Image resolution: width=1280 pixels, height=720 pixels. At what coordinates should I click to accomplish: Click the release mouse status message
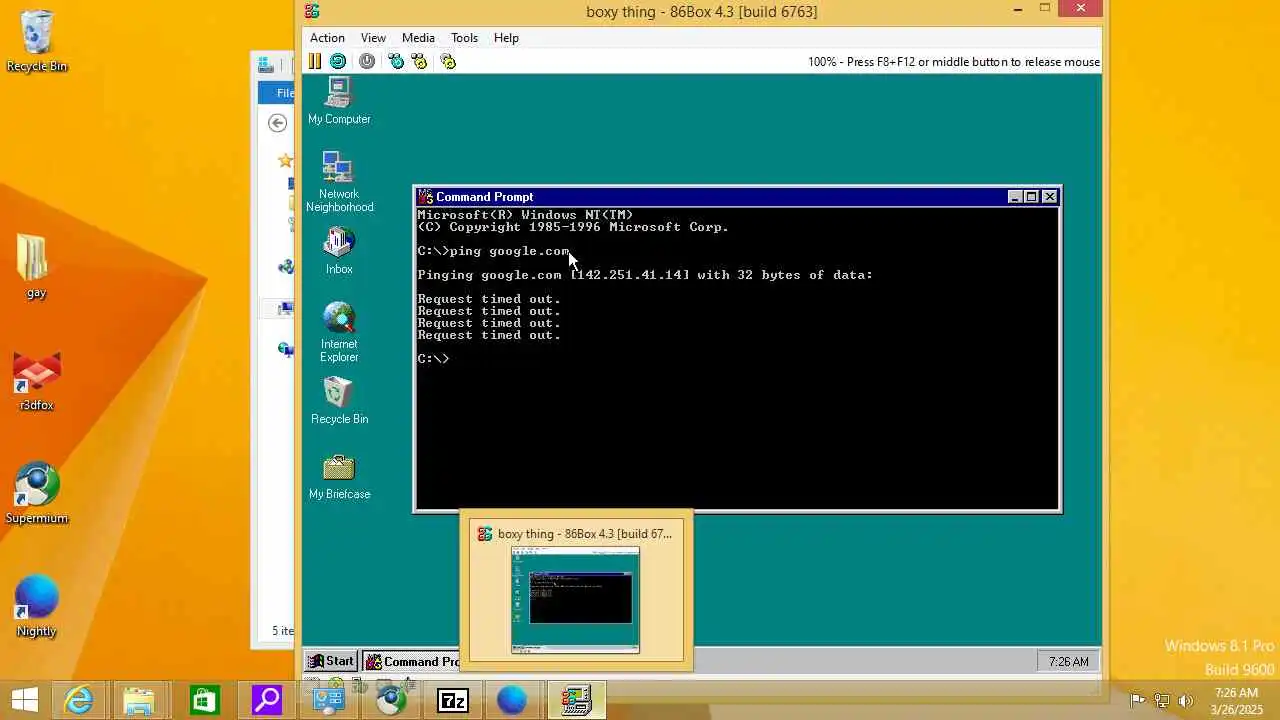[954, 62]
